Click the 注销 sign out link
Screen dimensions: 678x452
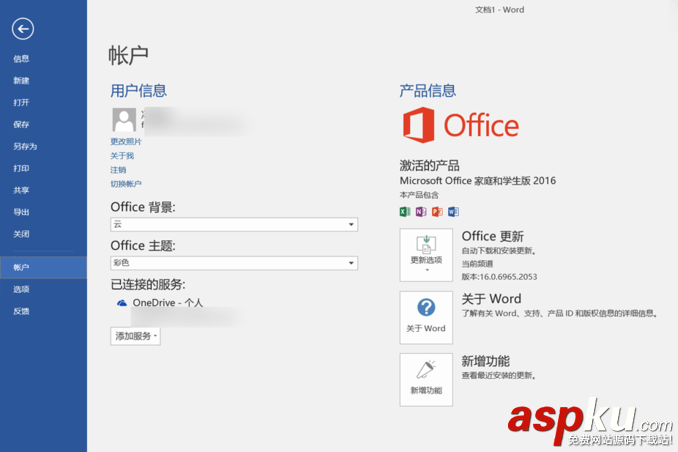pyautogui.click(x=118, y=170)
